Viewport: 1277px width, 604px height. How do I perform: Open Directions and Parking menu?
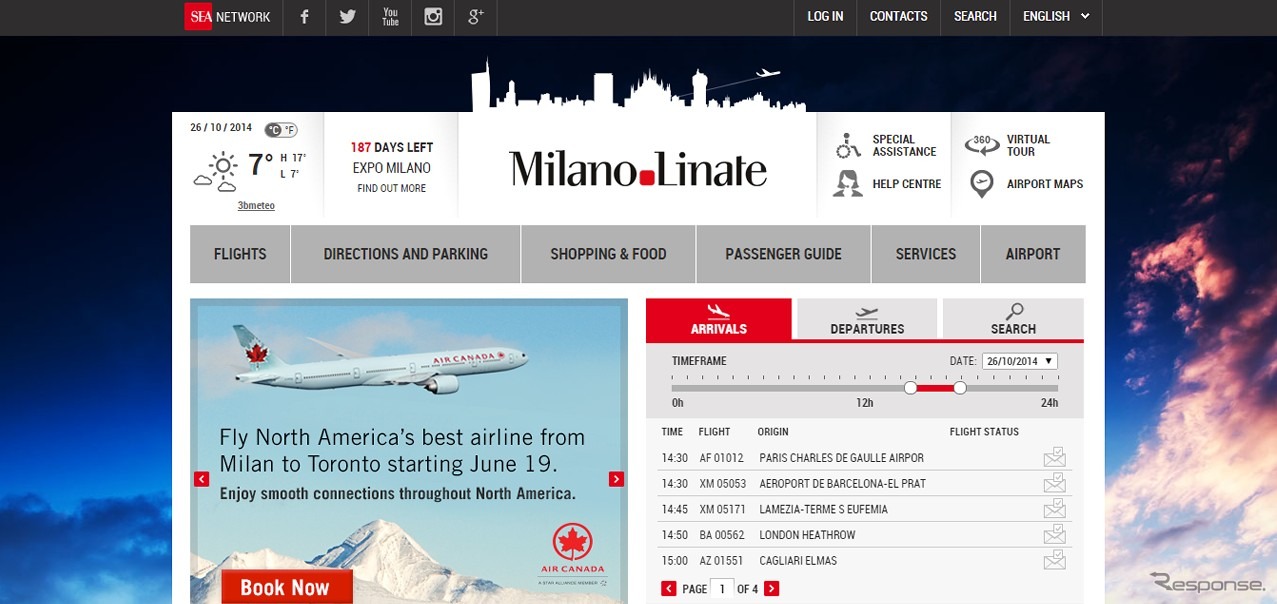[406, 254]
